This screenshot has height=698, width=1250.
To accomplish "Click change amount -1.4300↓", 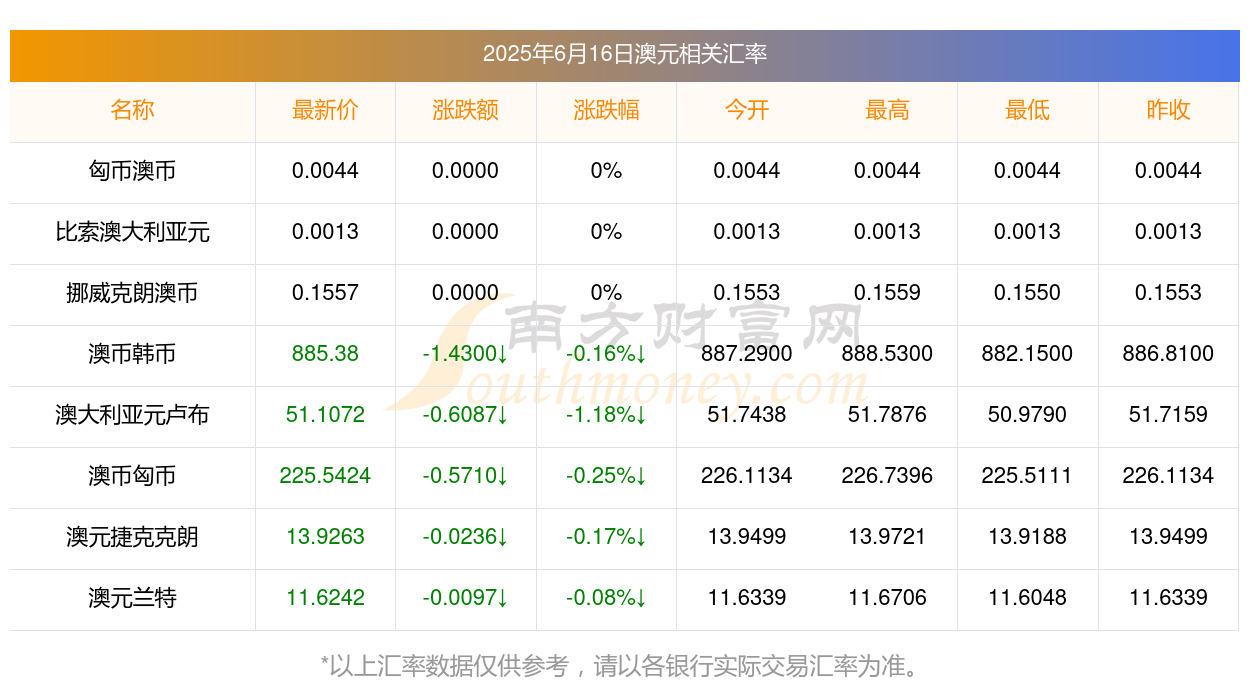I will [465, 354].
